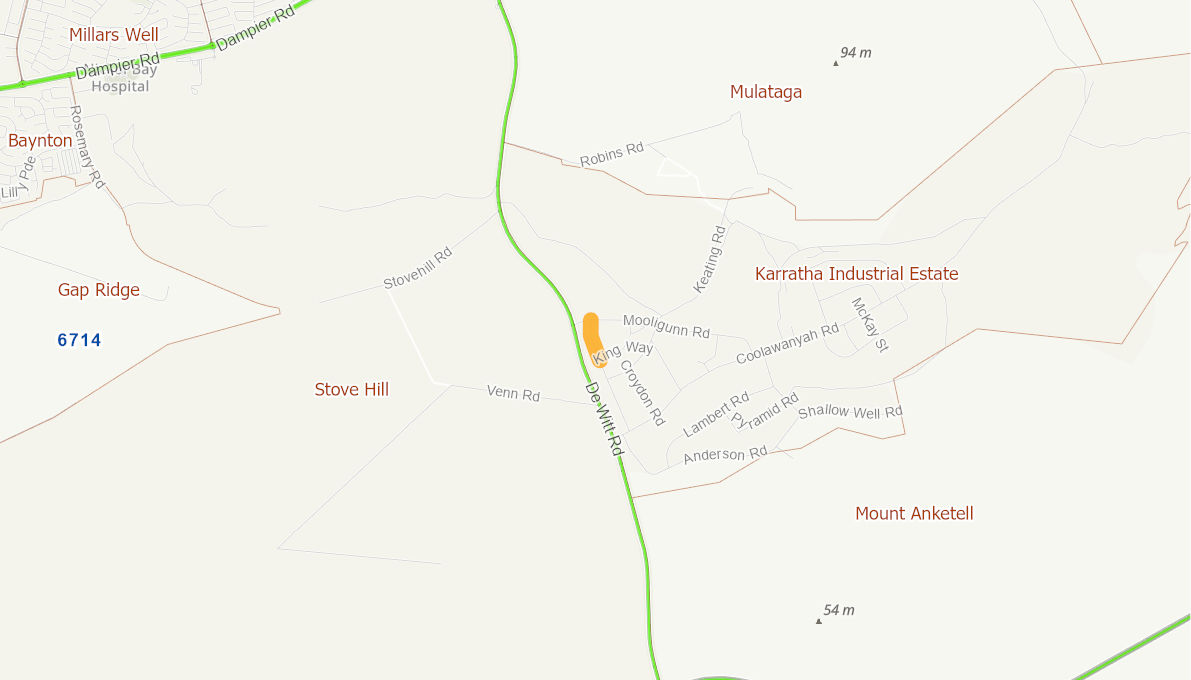Click the Gap Ridge suburb label
Viewport: 1191px width, 680px height.
click(99, 290)
